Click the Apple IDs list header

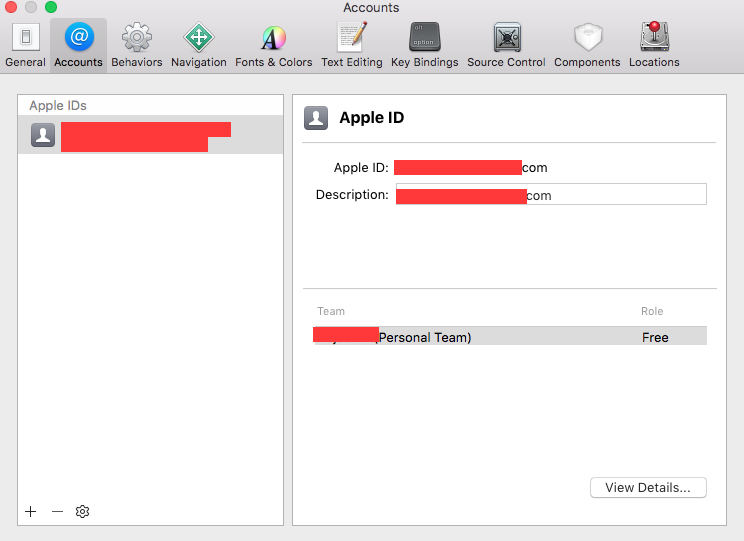click(x=58, y=105)
